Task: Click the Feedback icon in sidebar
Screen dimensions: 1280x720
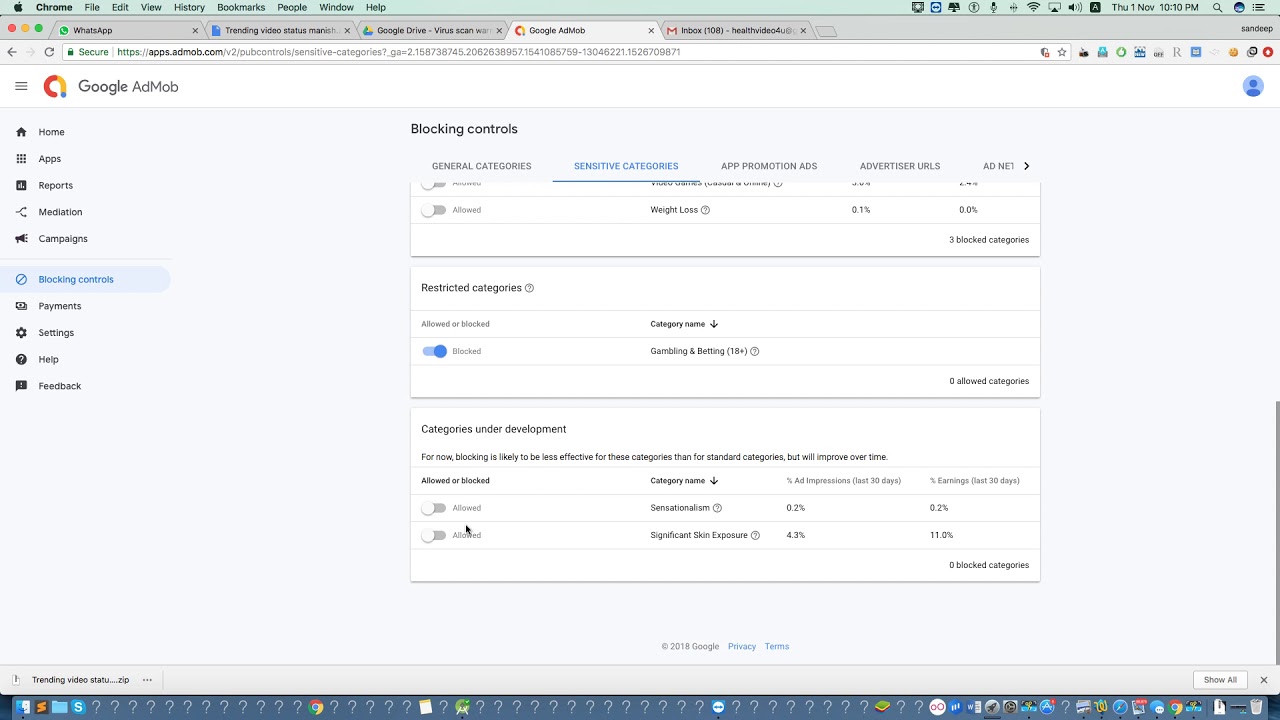Action: click(x=21, y=386)
